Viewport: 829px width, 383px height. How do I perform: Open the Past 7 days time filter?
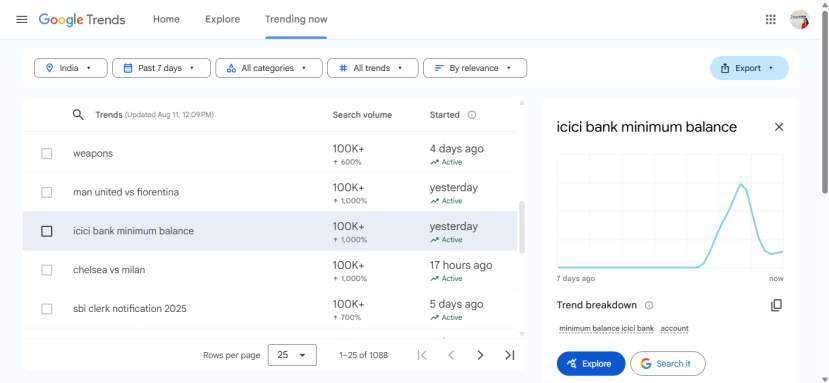tap(161, 68)
